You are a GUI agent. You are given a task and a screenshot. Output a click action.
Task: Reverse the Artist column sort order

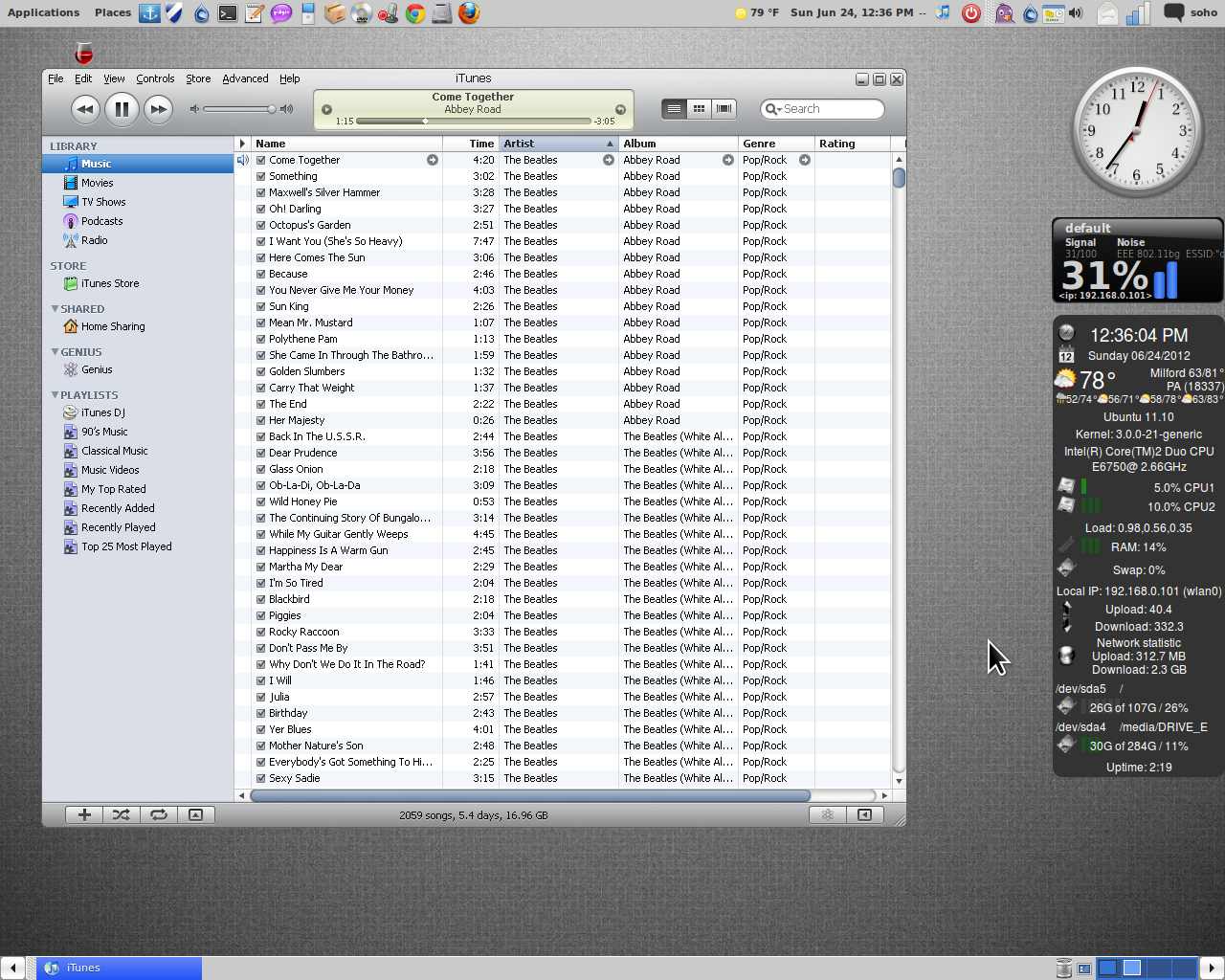point(559,144)
